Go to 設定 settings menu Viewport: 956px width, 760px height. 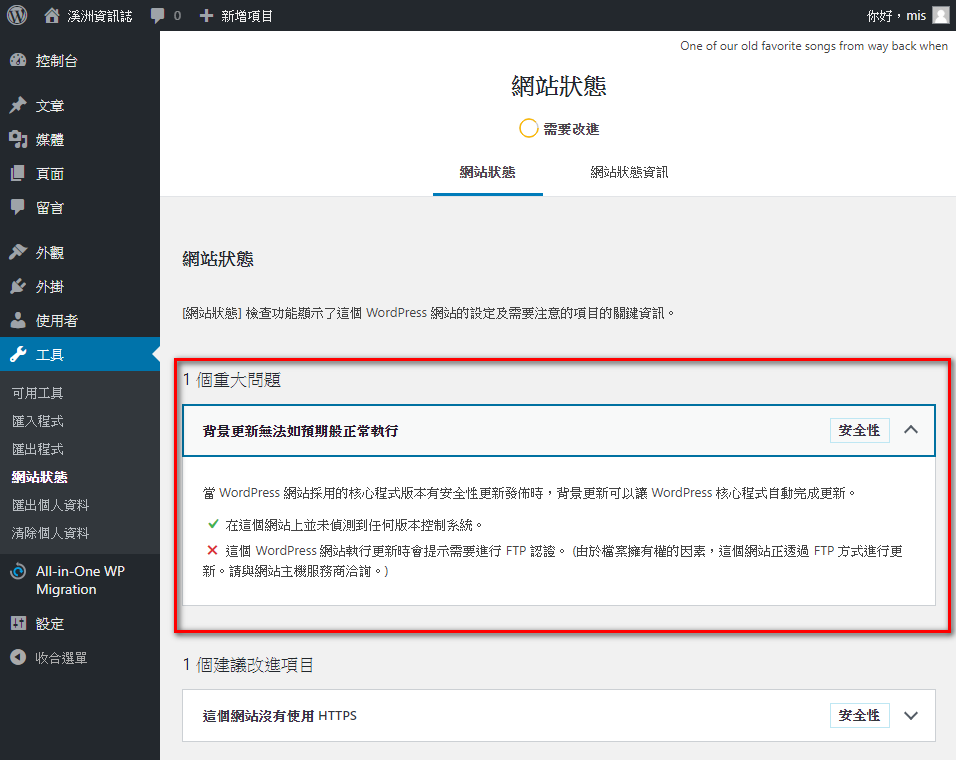point(50,624)
